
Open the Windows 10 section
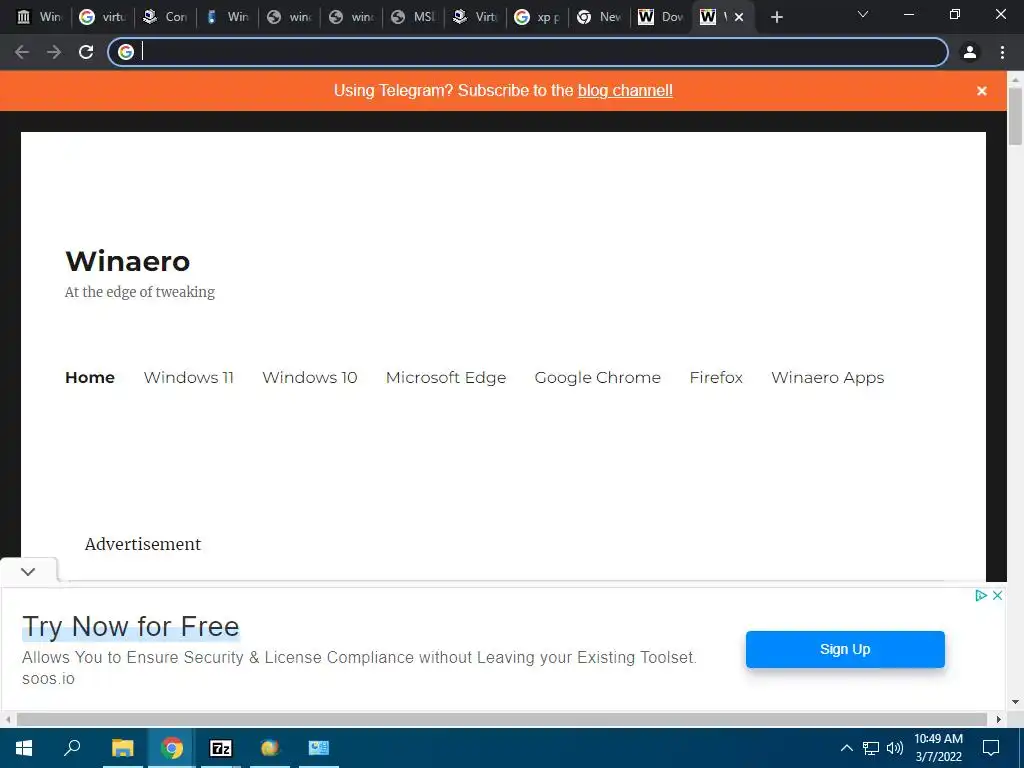pos(310,377)
